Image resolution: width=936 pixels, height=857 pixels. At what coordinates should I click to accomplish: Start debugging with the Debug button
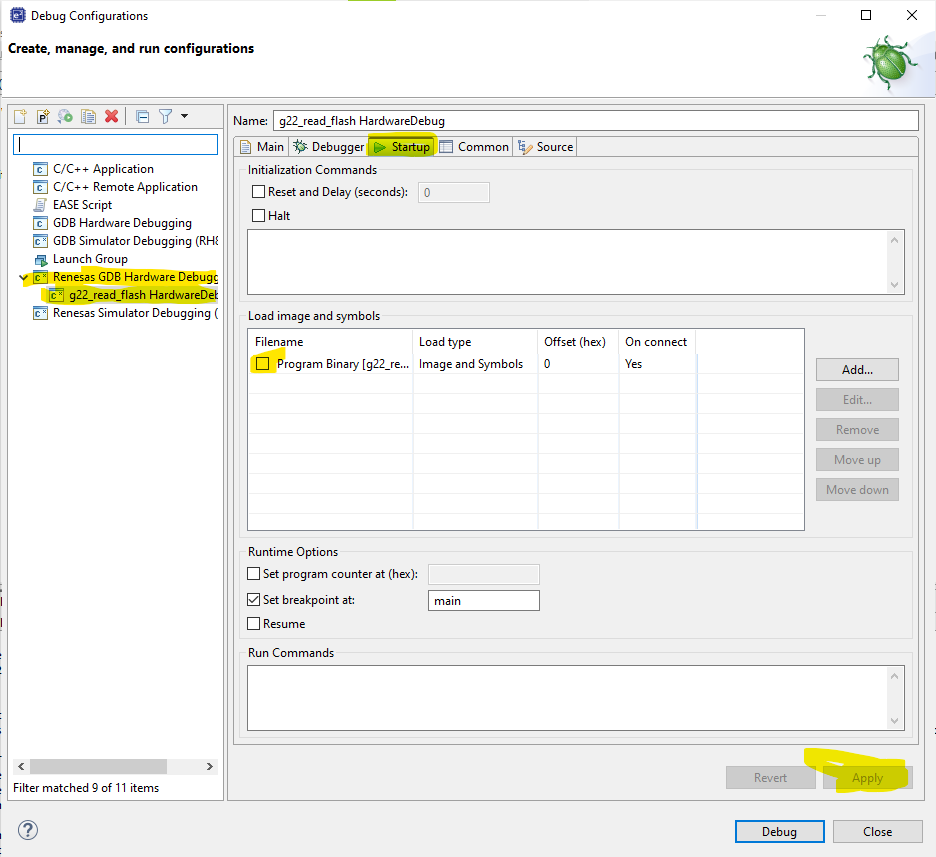(779, 831)
